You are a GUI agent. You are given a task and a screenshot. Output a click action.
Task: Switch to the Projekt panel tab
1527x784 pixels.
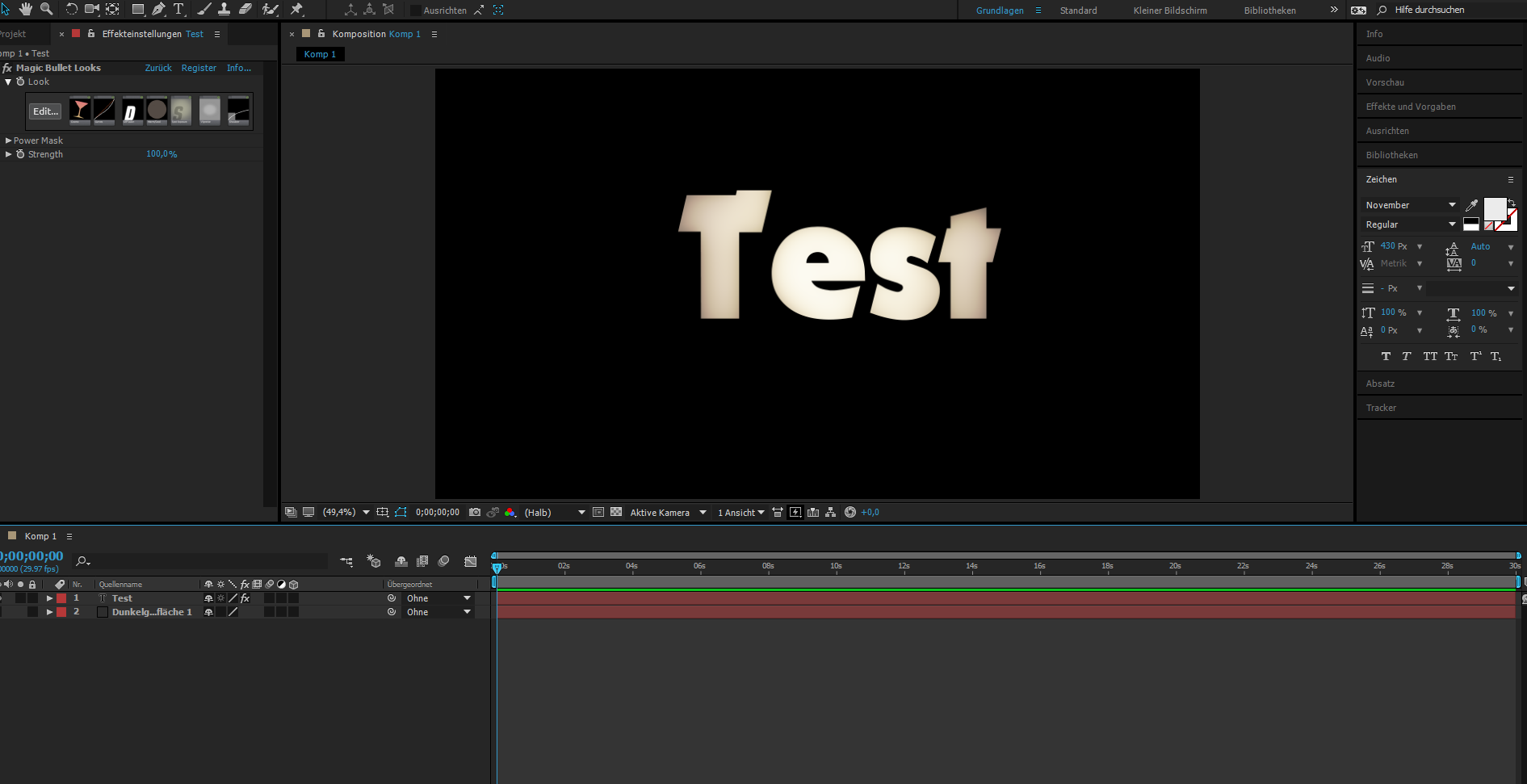pos(13,34)
